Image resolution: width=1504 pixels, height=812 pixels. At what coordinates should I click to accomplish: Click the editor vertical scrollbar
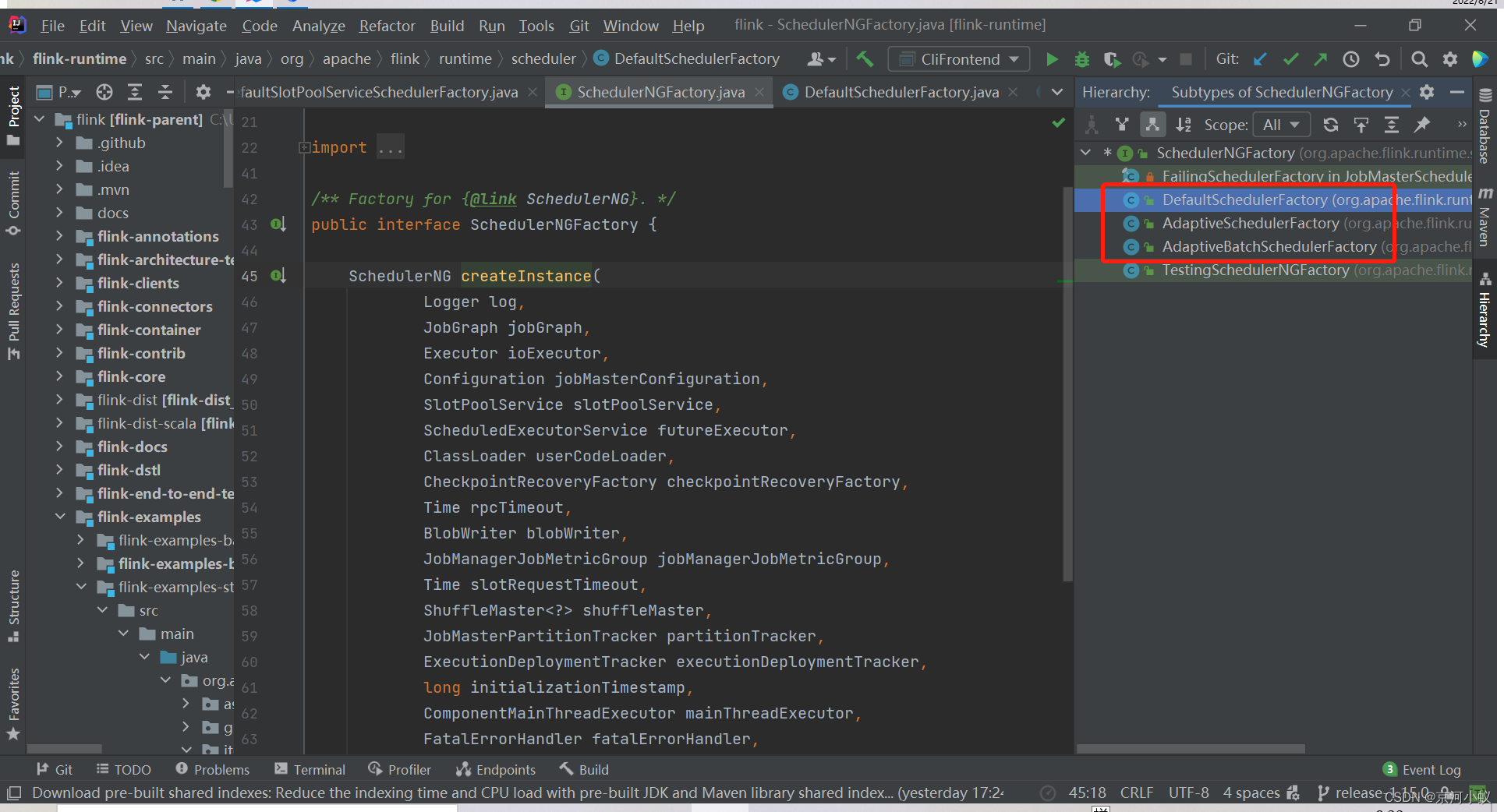(1068, 384)
